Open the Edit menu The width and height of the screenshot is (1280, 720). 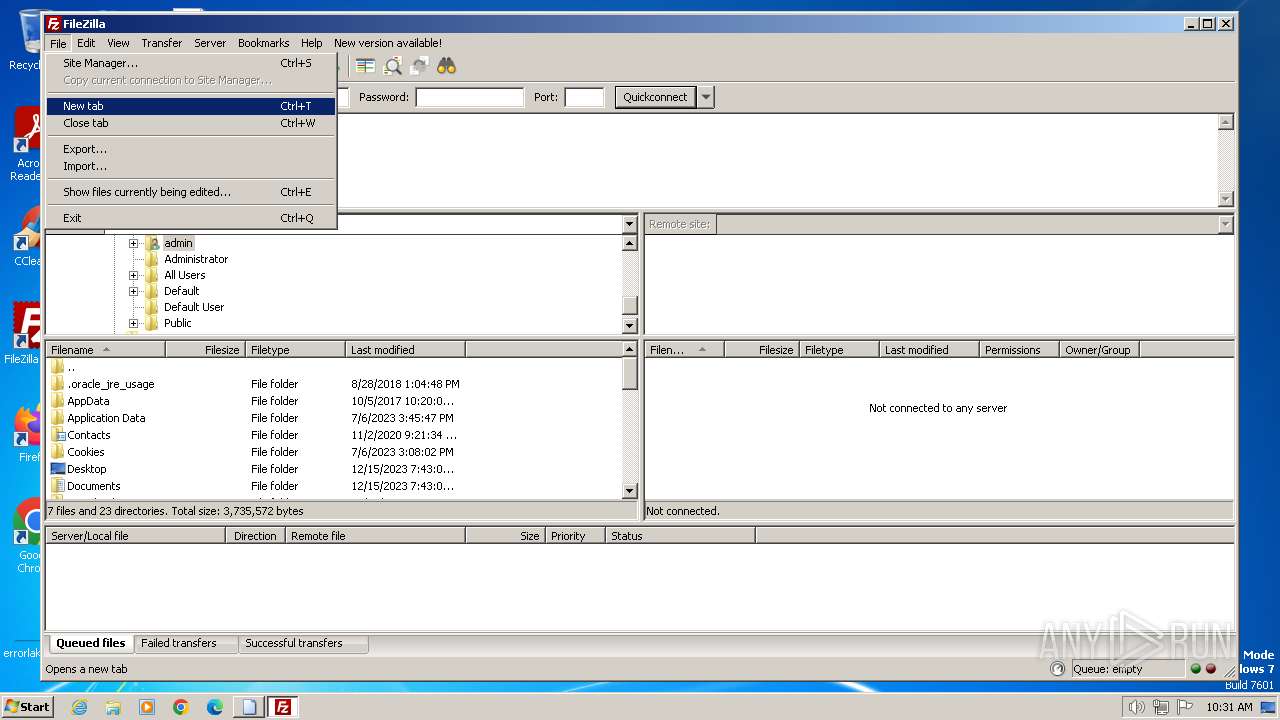[86, 43]
